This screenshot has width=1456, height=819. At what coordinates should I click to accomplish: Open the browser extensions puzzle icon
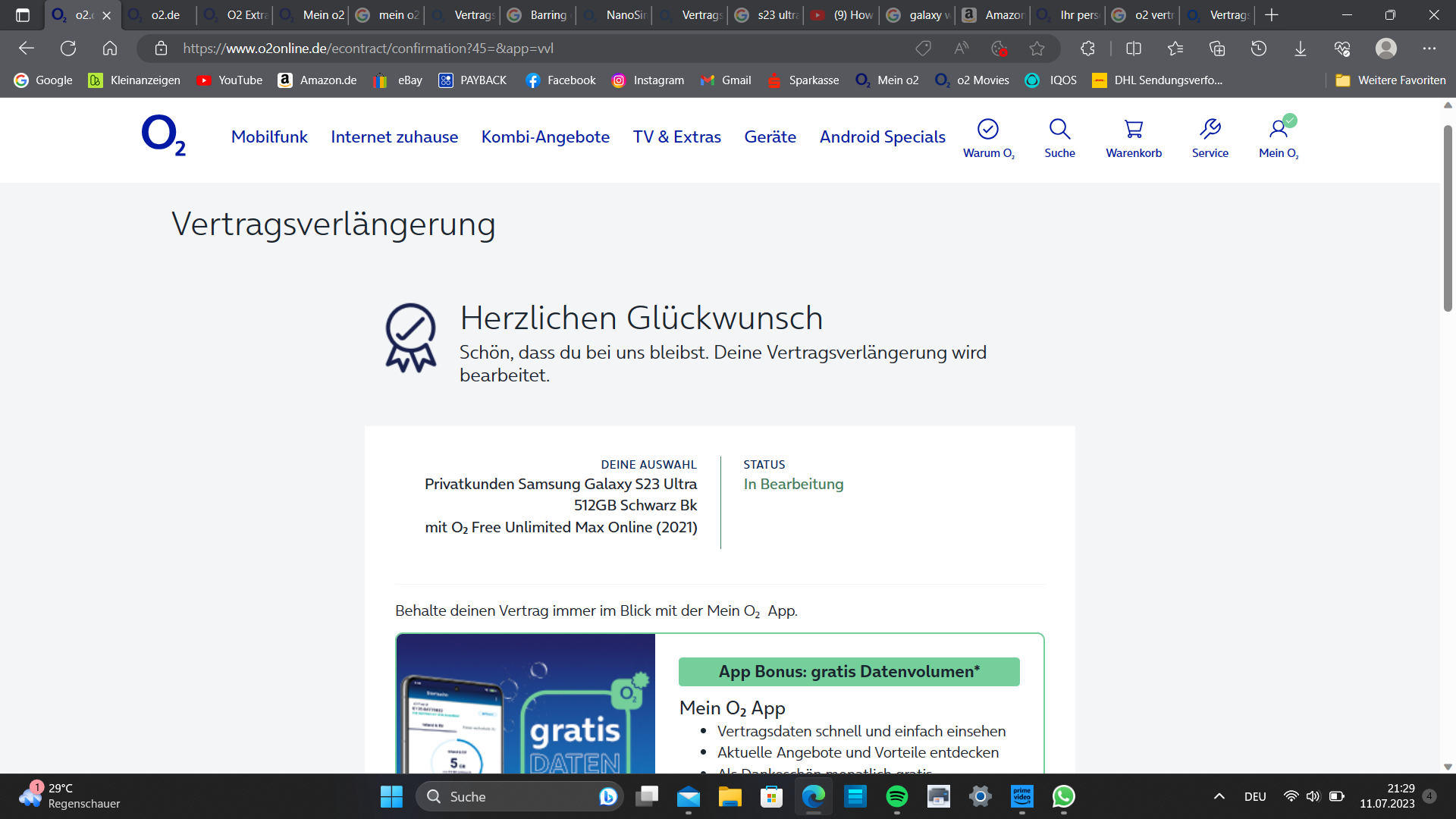(x=1087, y=49)
